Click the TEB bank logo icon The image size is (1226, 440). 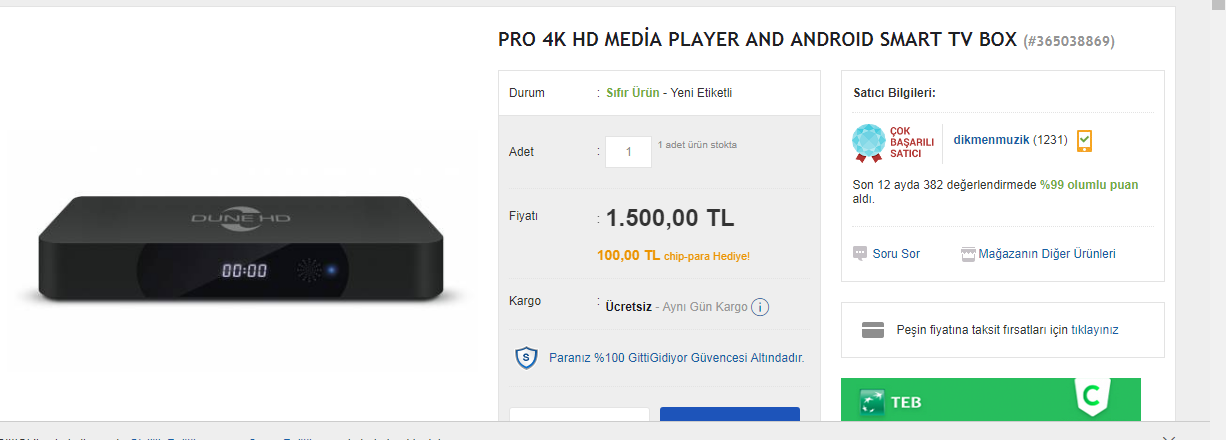pyautogui.click(x=872, y=402)
